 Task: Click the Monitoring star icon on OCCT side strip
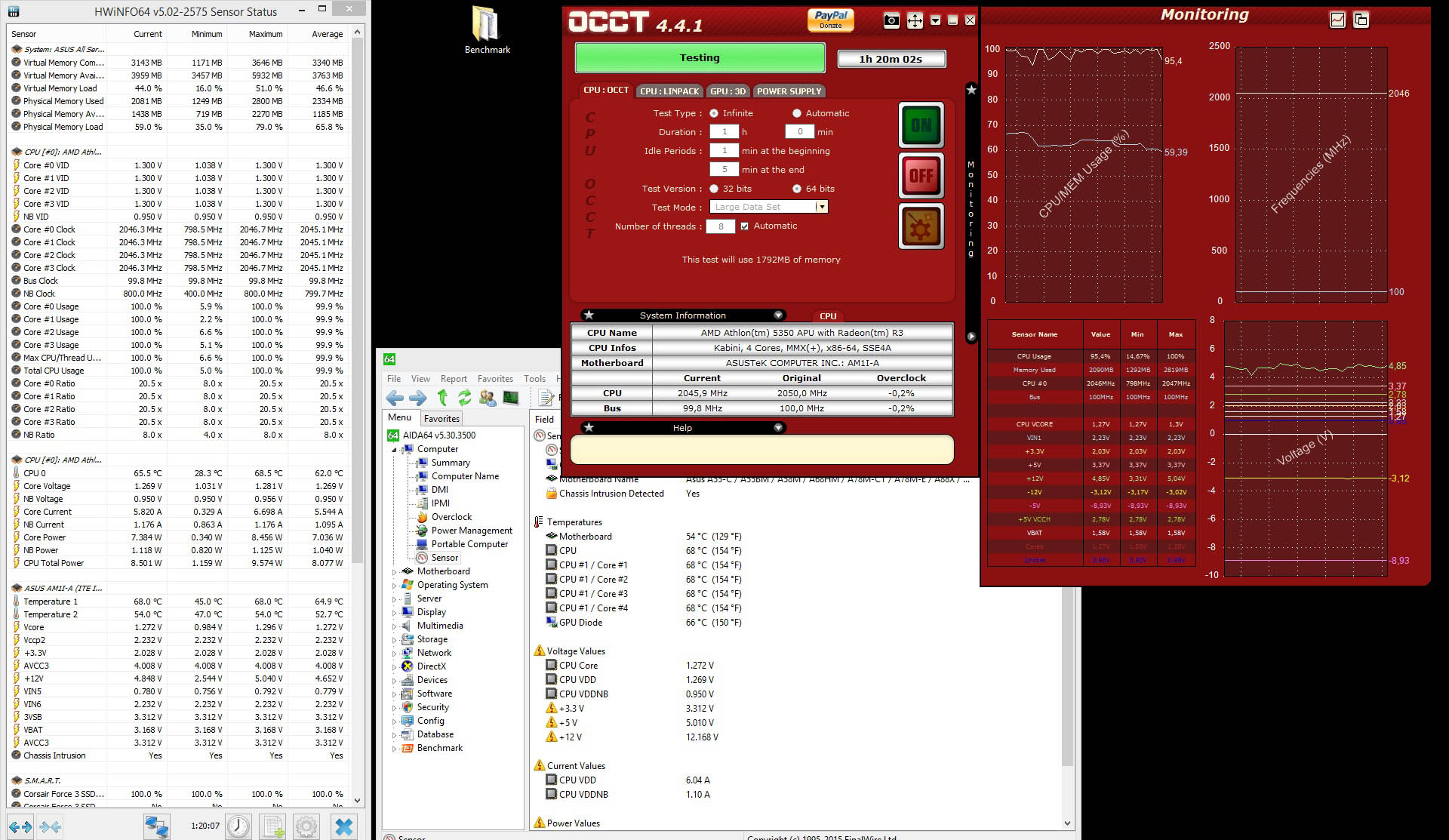coord(971,90)
